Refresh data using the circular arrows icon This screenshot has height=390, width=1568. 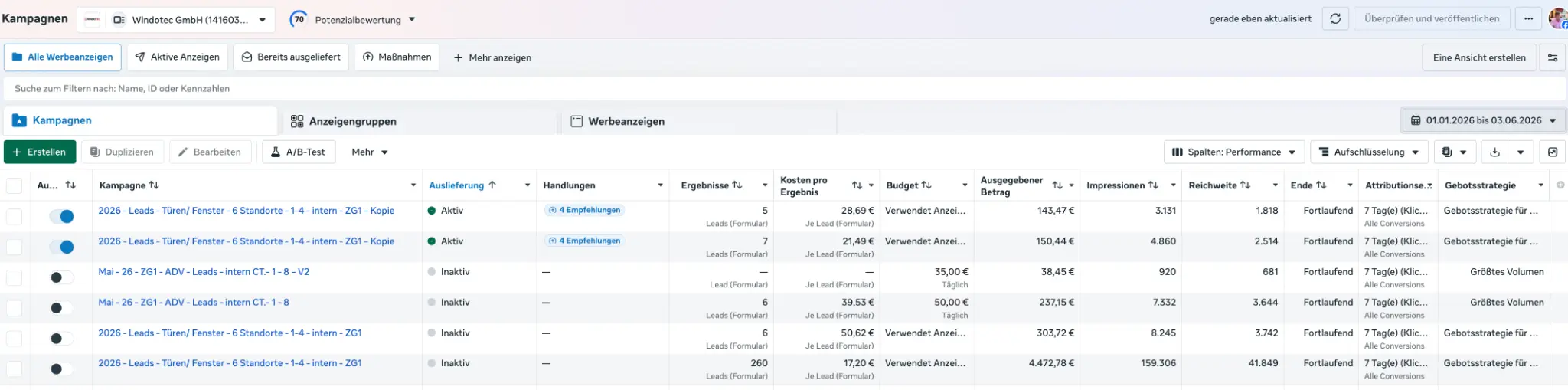click(x=1335, y=19)
